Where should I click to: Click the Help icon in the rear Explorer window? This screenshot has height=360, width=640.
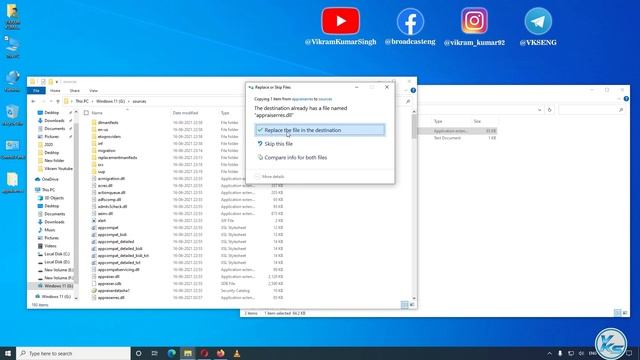tap(626, 99)
